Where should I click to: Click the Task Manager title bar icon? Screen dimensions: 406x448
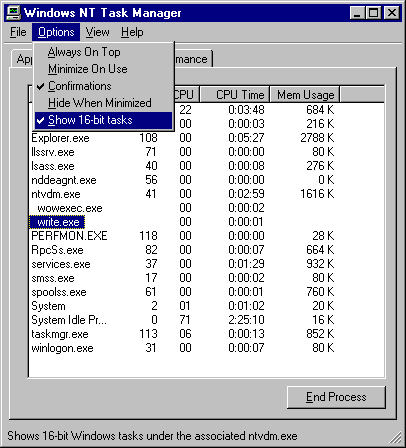(x=14, y=13)
